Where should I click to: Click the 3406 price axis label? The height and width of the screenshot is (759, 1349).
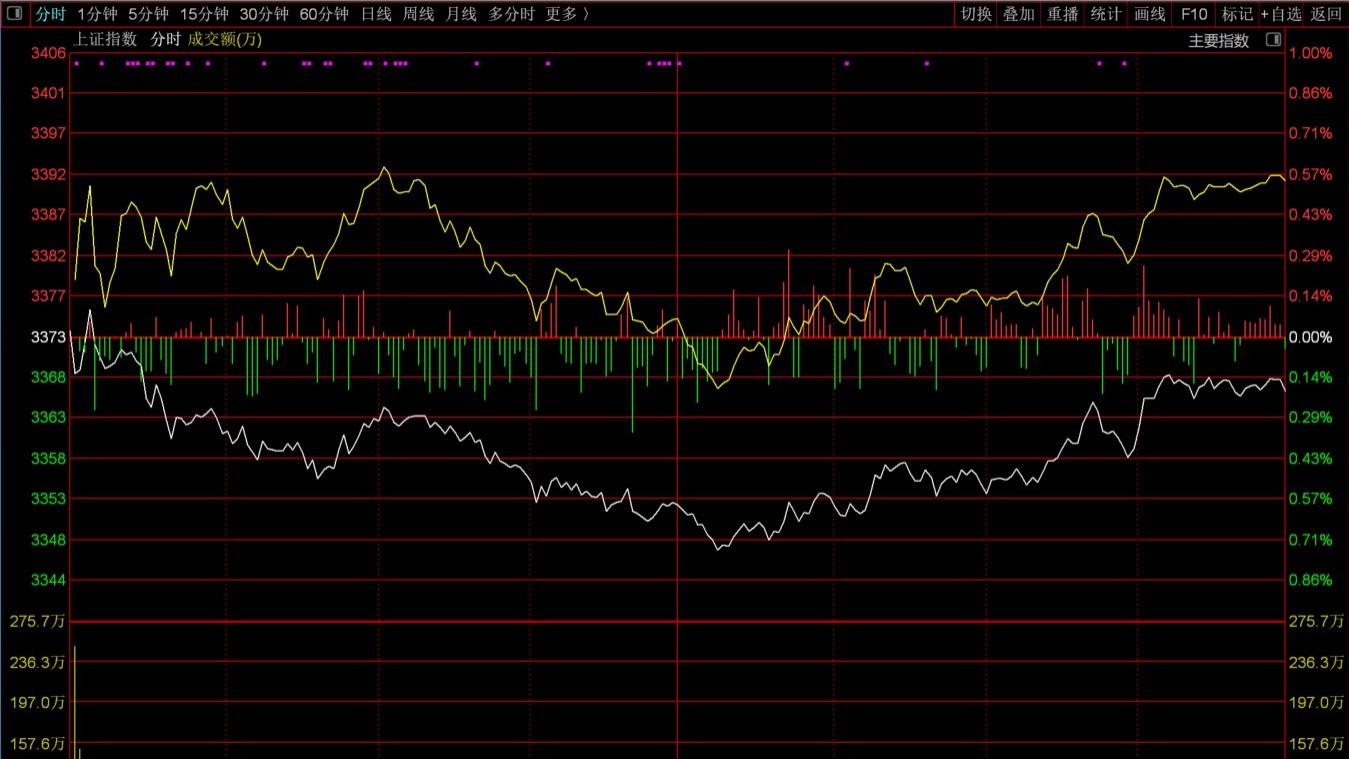point(49,52)
